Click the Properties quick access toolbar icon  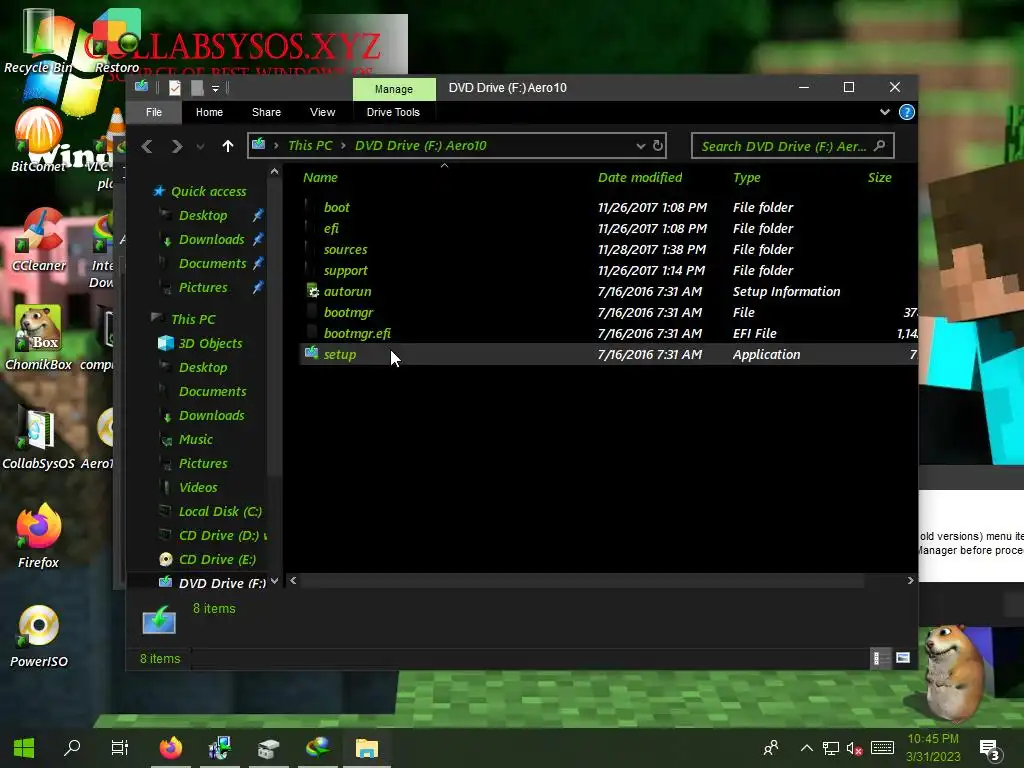tap(174, 88)
